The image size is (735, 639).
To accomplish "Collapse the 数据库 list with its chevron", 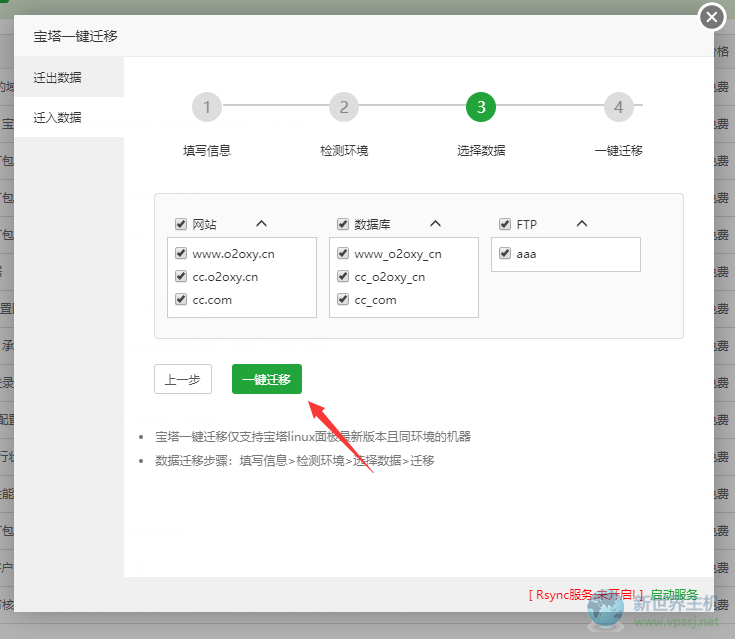I will tap(435, 224).
